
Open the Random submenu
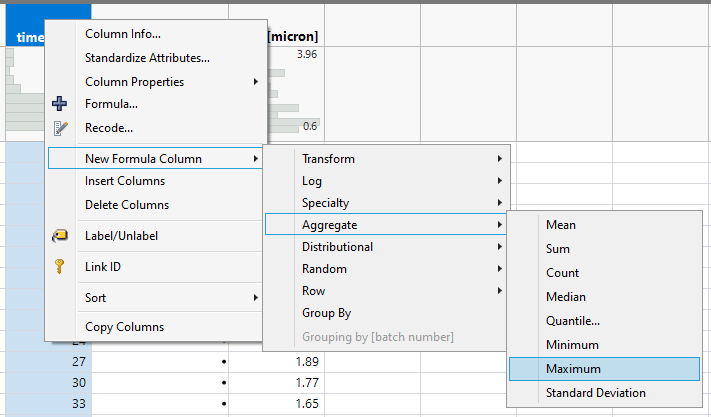click(385, 269)
